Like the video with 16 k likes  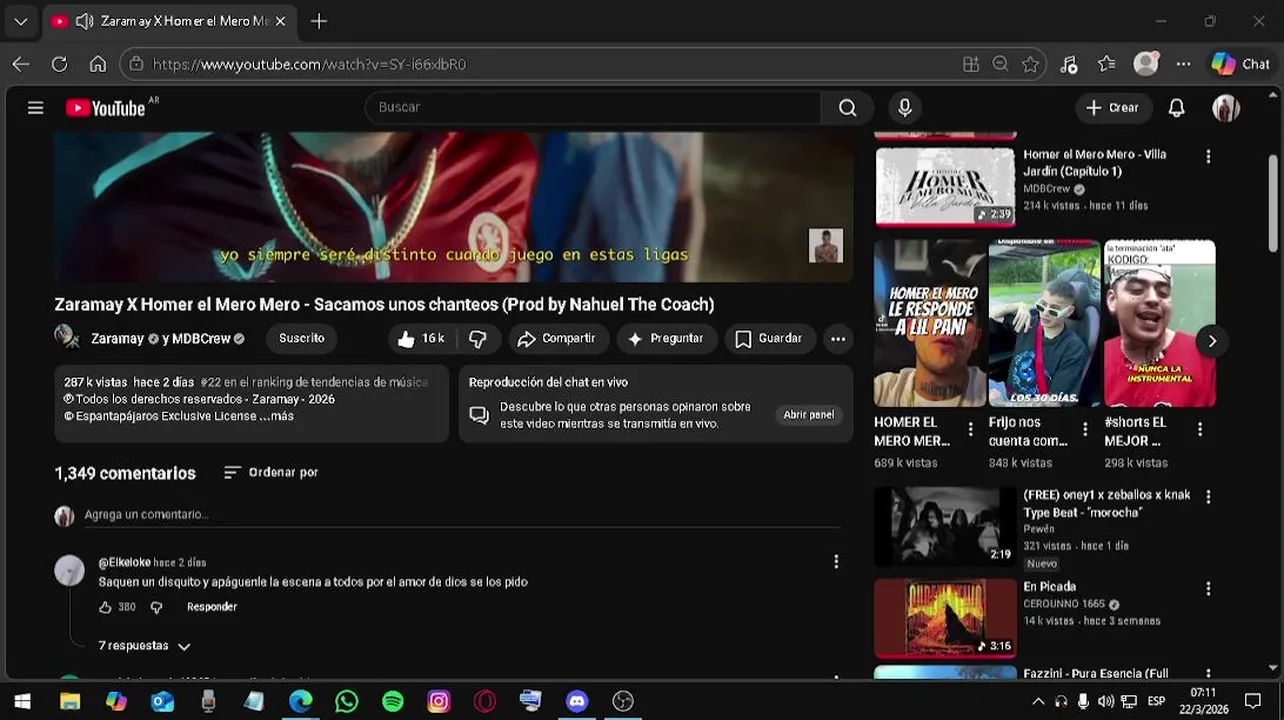420,339
